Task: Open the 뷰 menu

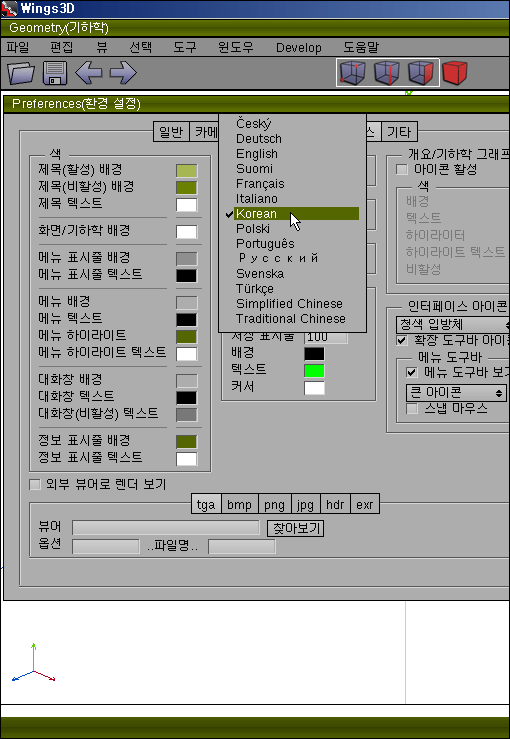Action: [x=101, y=47]
